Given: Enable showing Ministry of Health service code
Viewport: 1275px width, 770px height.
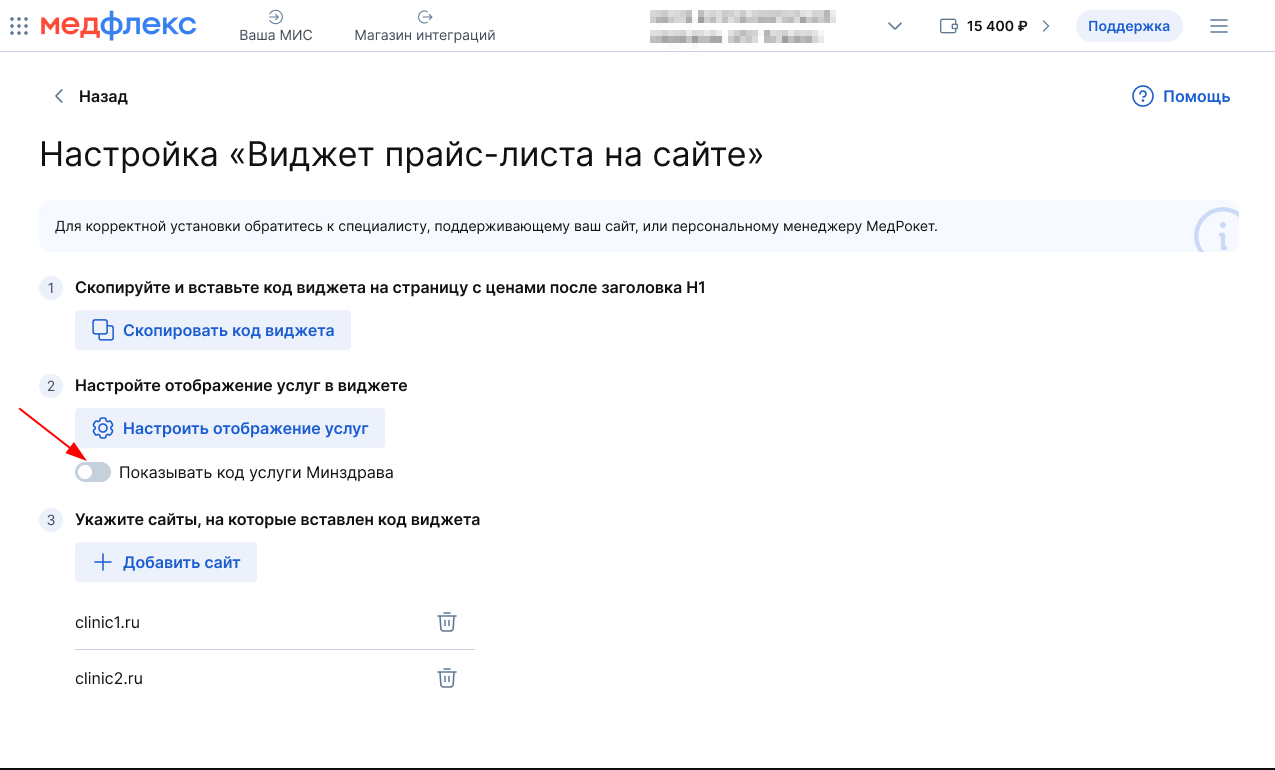Looking at the screenshot, I should pyautogui.click(x=93, y=472).
